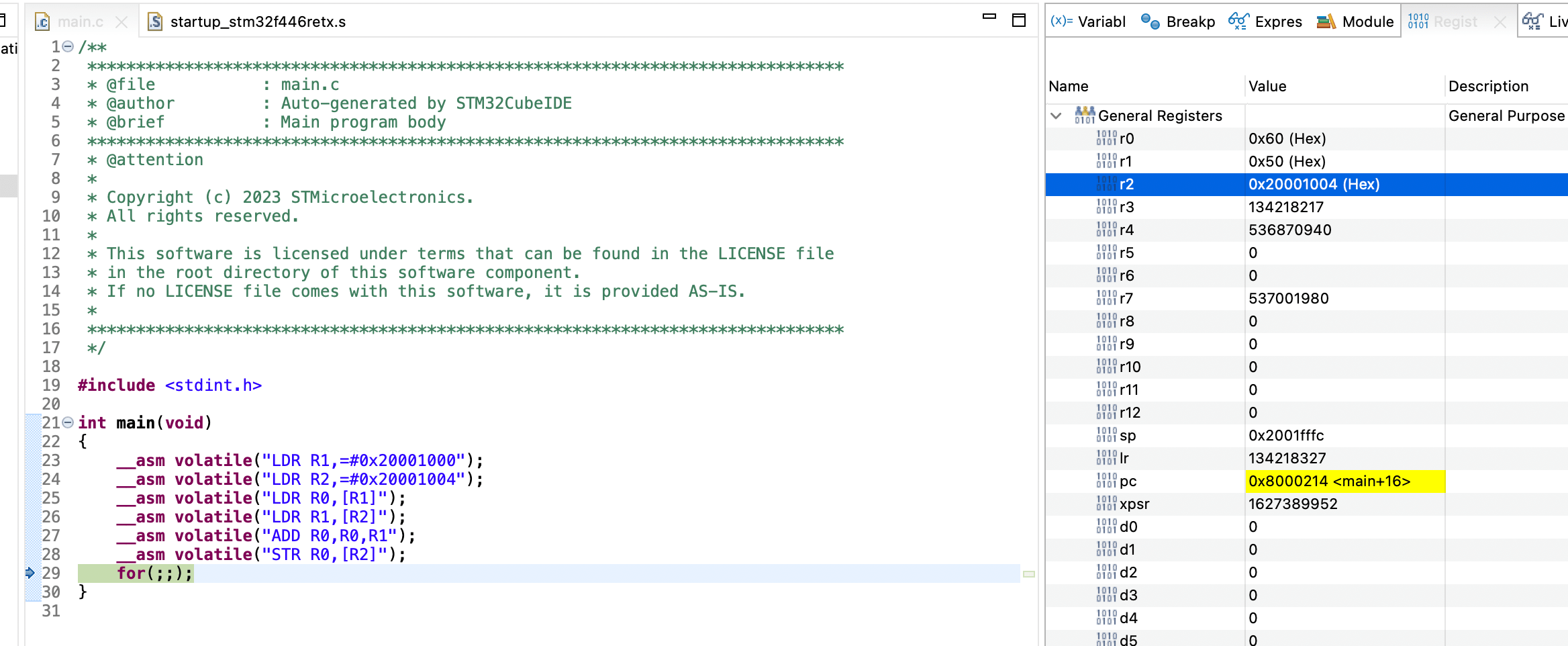Click the r4 register icon
The image size is (1568, 646).
click(x=1107, y=230)
